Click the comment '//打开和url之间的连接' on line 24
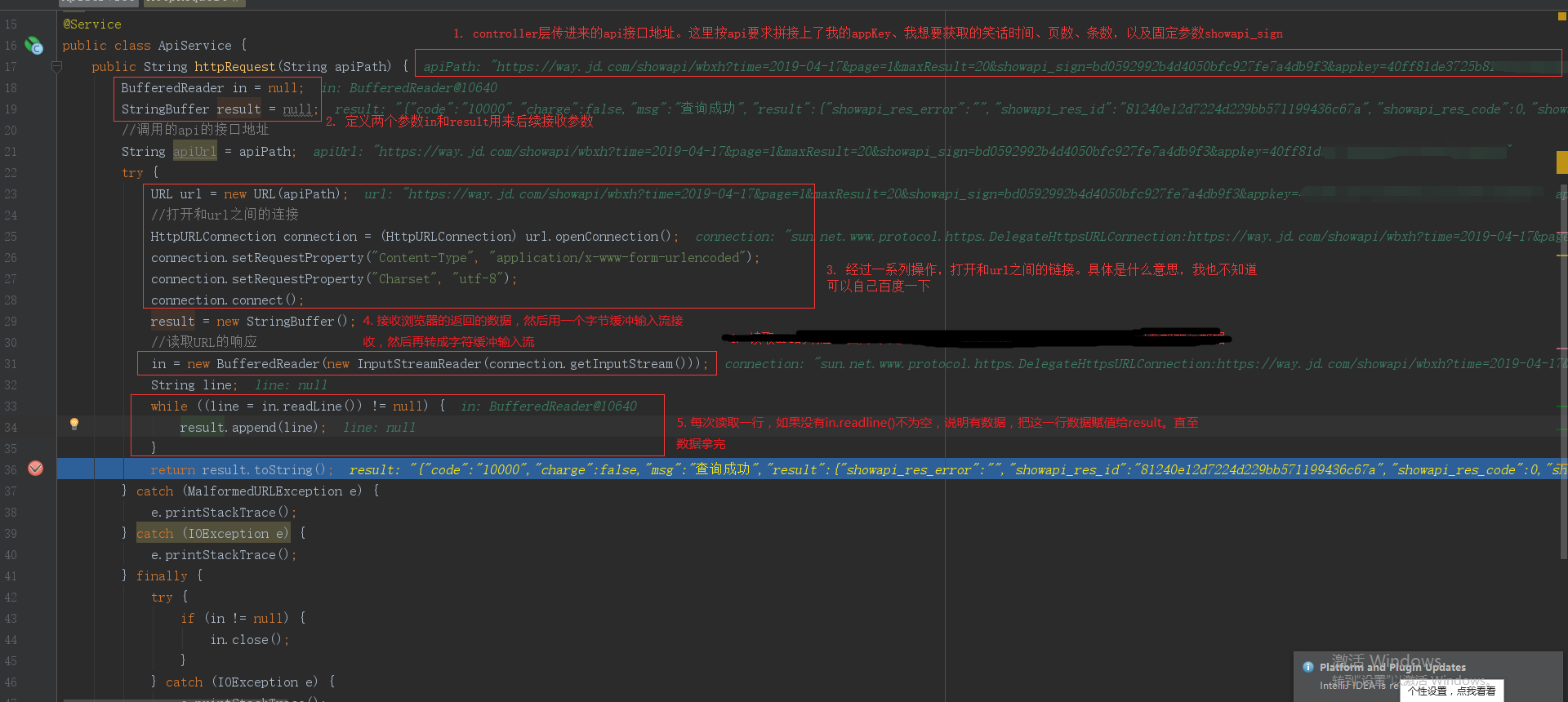This screenshot has width=1568, height=702. [225, 215]
